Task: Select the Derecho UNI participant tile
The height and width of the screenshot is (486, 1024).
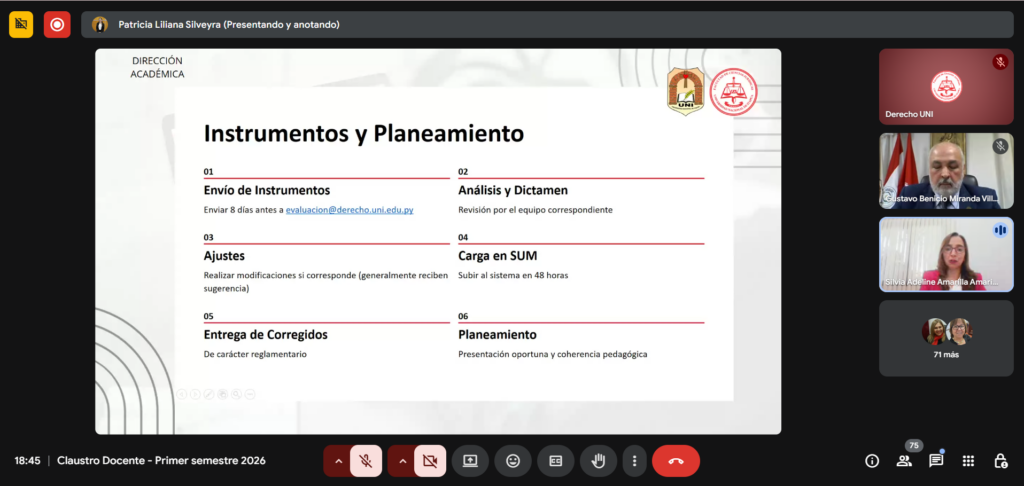Action: tap(946, 87)
